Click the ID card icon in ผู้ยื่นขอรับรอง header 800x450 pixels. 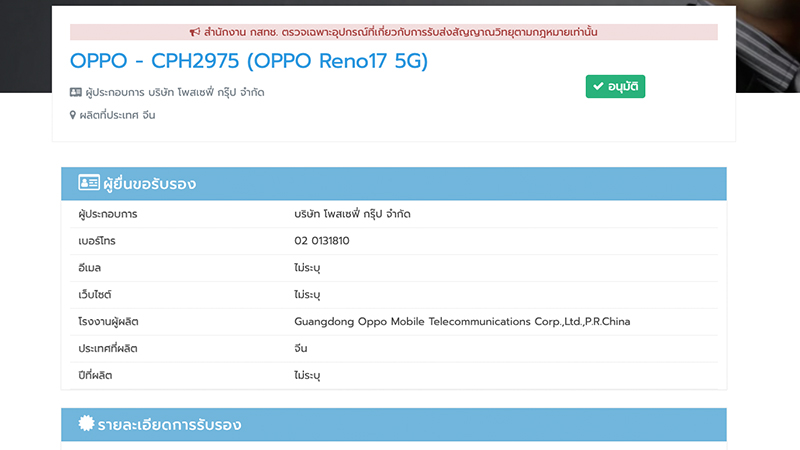[x=89, y=183]
